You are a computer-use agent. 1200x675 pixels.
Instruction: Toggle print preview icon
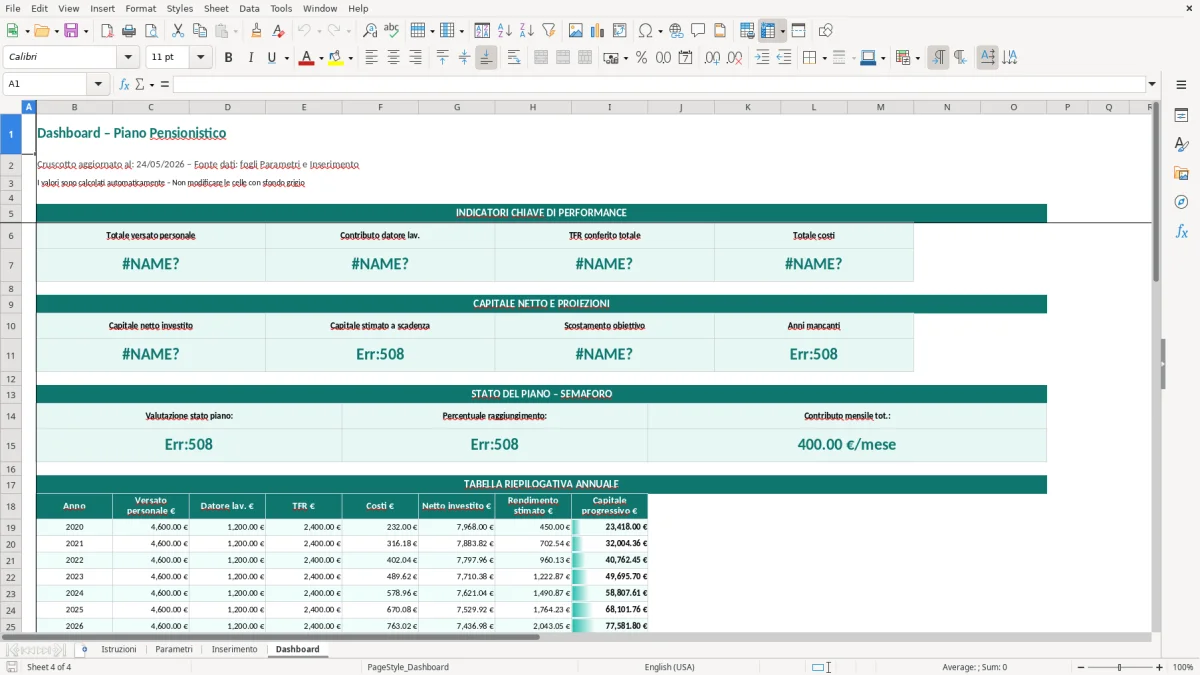click(x=151, y=31)
